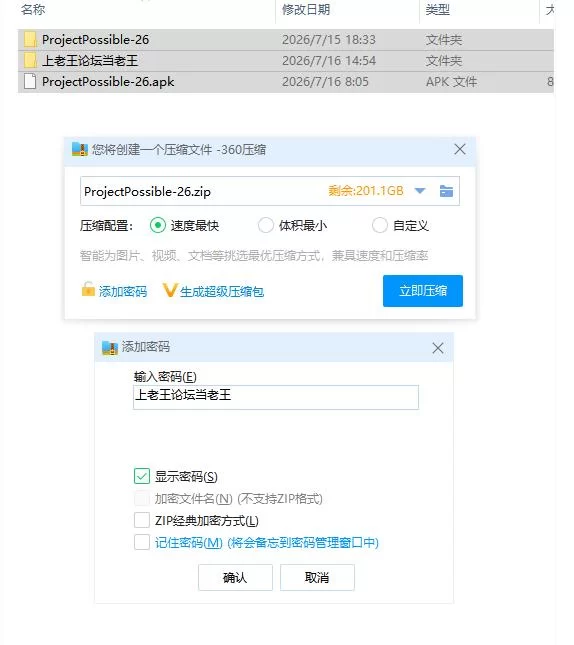Enable ZIP经典加密方式(L) checkbox
This screenshot has width=574, height=645.
coord(142,520)
